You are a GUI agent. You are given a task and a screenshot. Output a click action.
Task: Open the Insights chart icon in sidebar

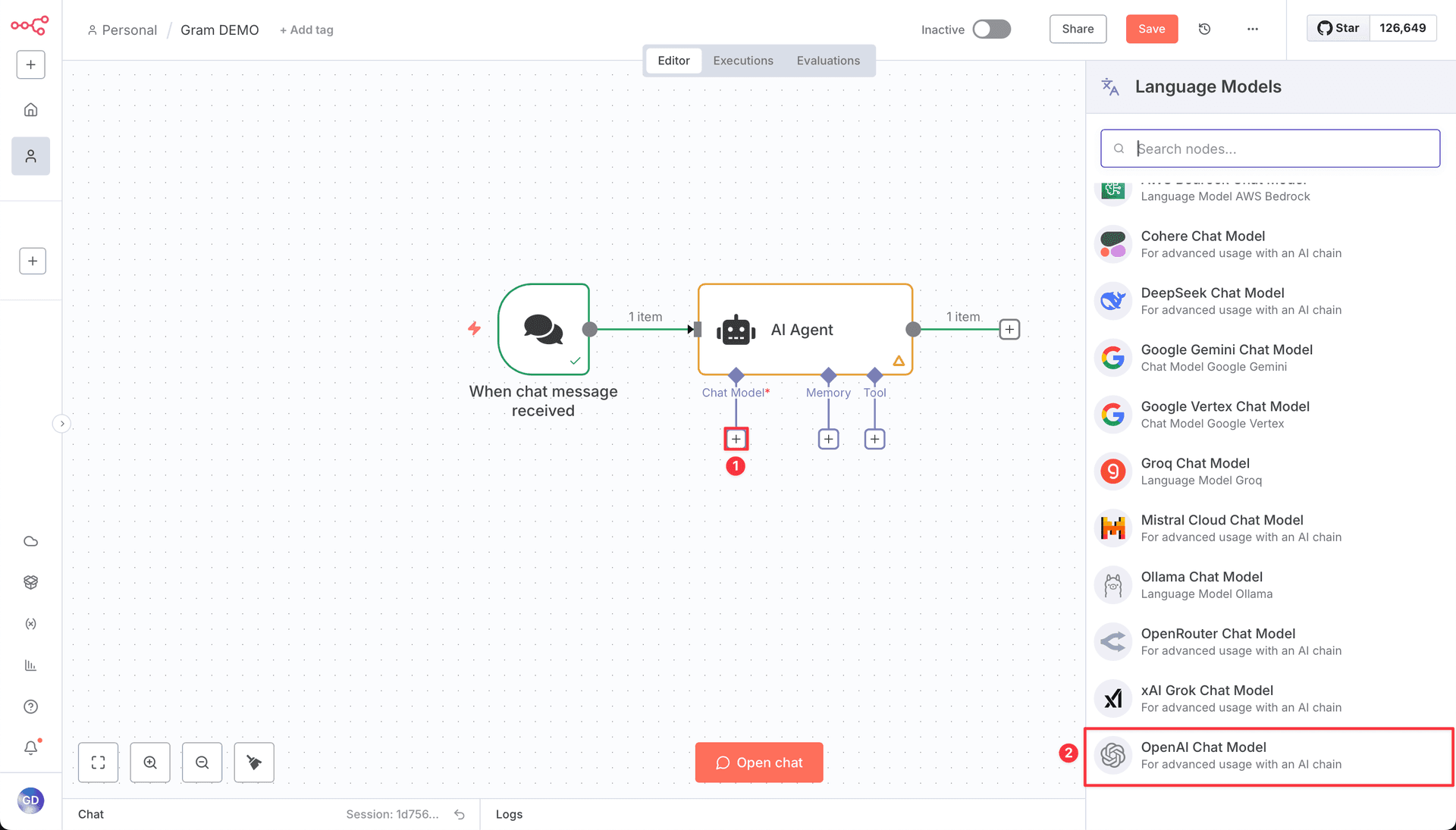tap(30, 665)
